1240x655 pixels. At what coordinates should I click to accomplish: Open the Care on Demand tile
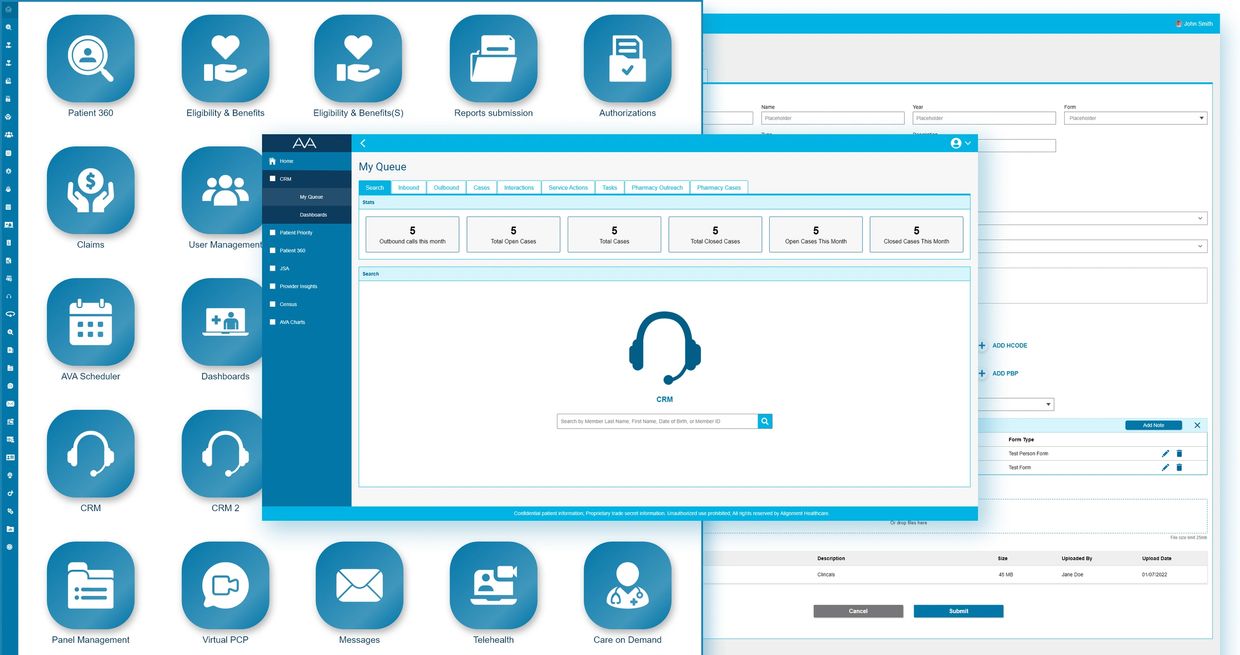627,586
